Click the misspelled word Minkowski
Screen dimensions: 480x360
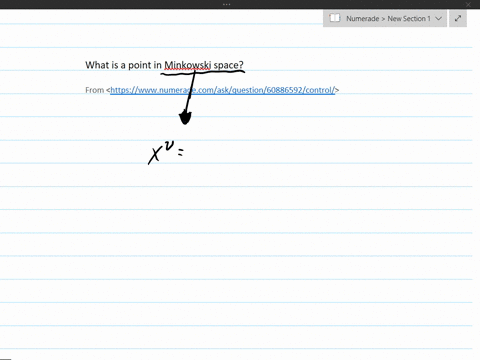click(x=188, y=65)
